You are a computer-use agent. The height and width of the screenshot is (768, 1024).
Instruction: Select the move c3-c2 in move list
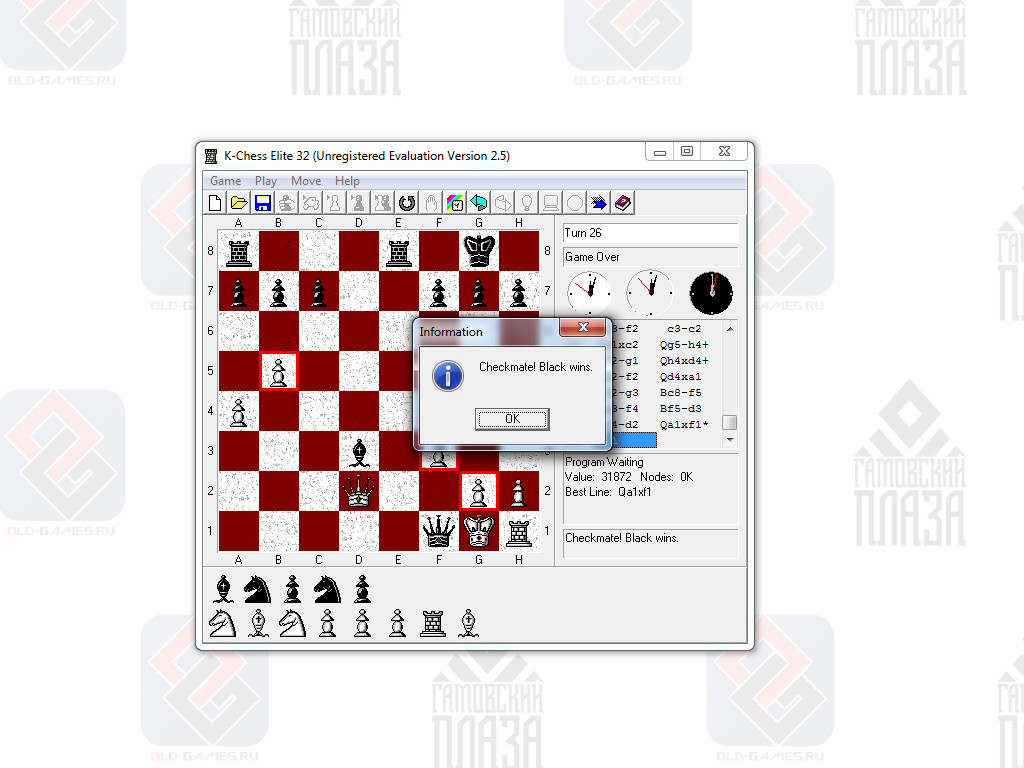684,328
